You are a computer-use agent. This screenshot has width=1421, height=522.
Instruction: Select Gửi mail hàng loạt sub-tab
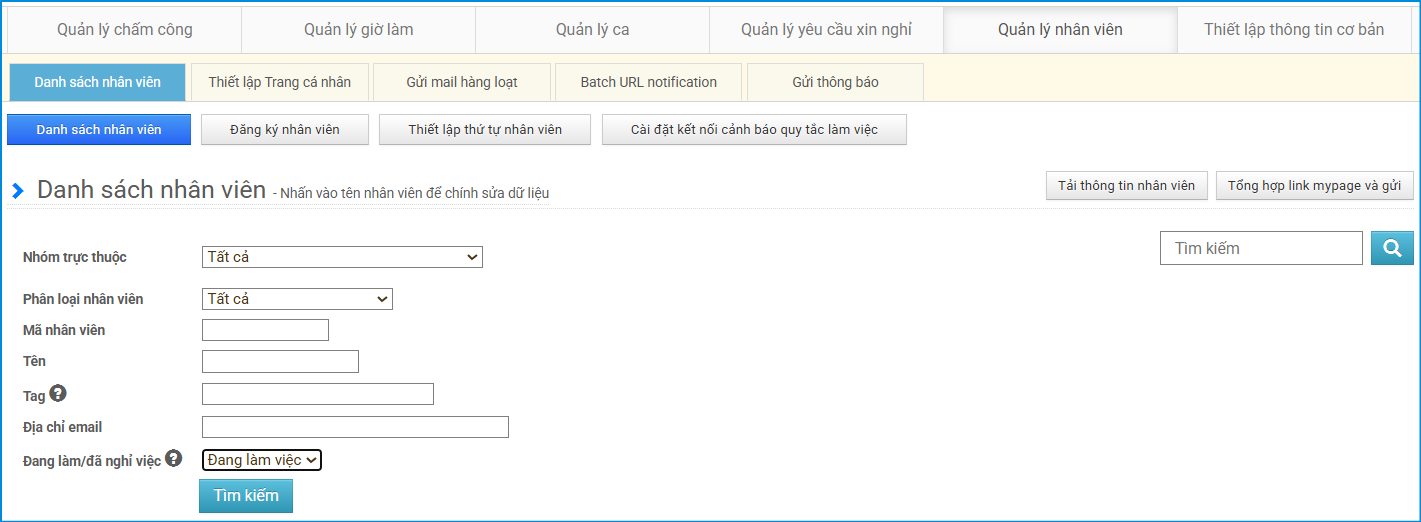point(461,82)
